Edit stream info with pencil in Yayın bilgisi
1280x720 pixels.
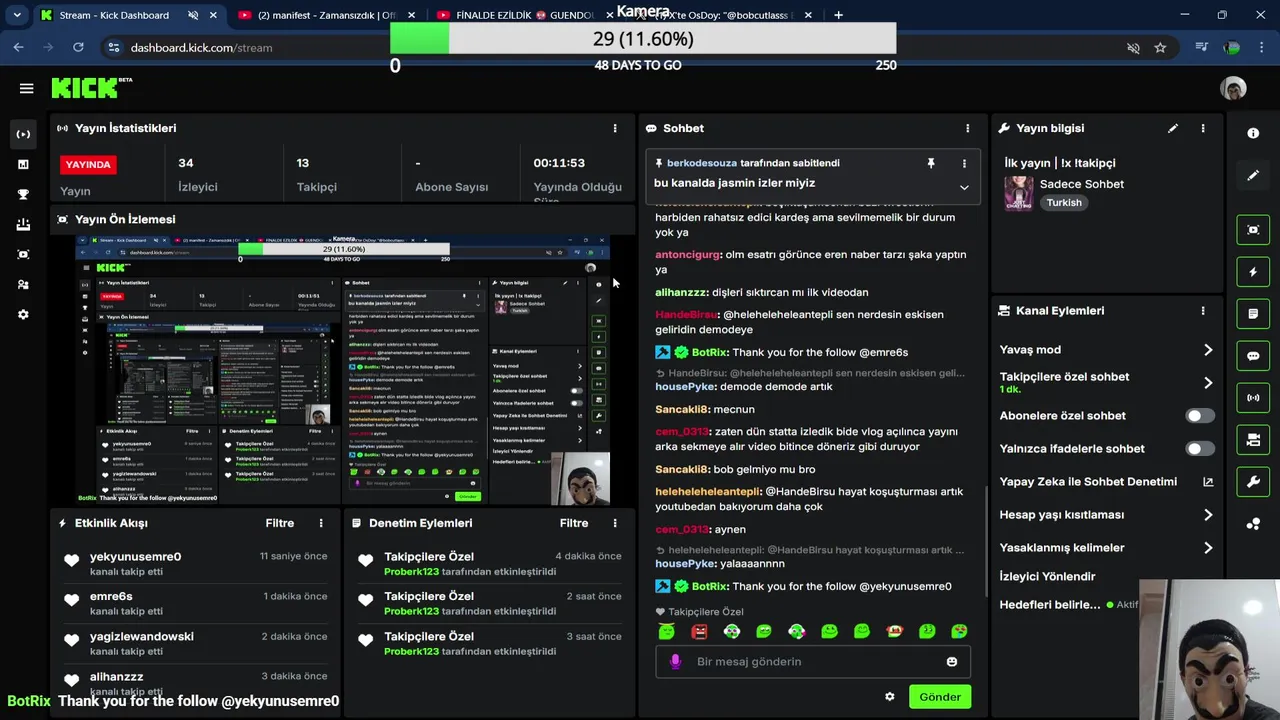pyautogui.click(x=1173, y=128)
